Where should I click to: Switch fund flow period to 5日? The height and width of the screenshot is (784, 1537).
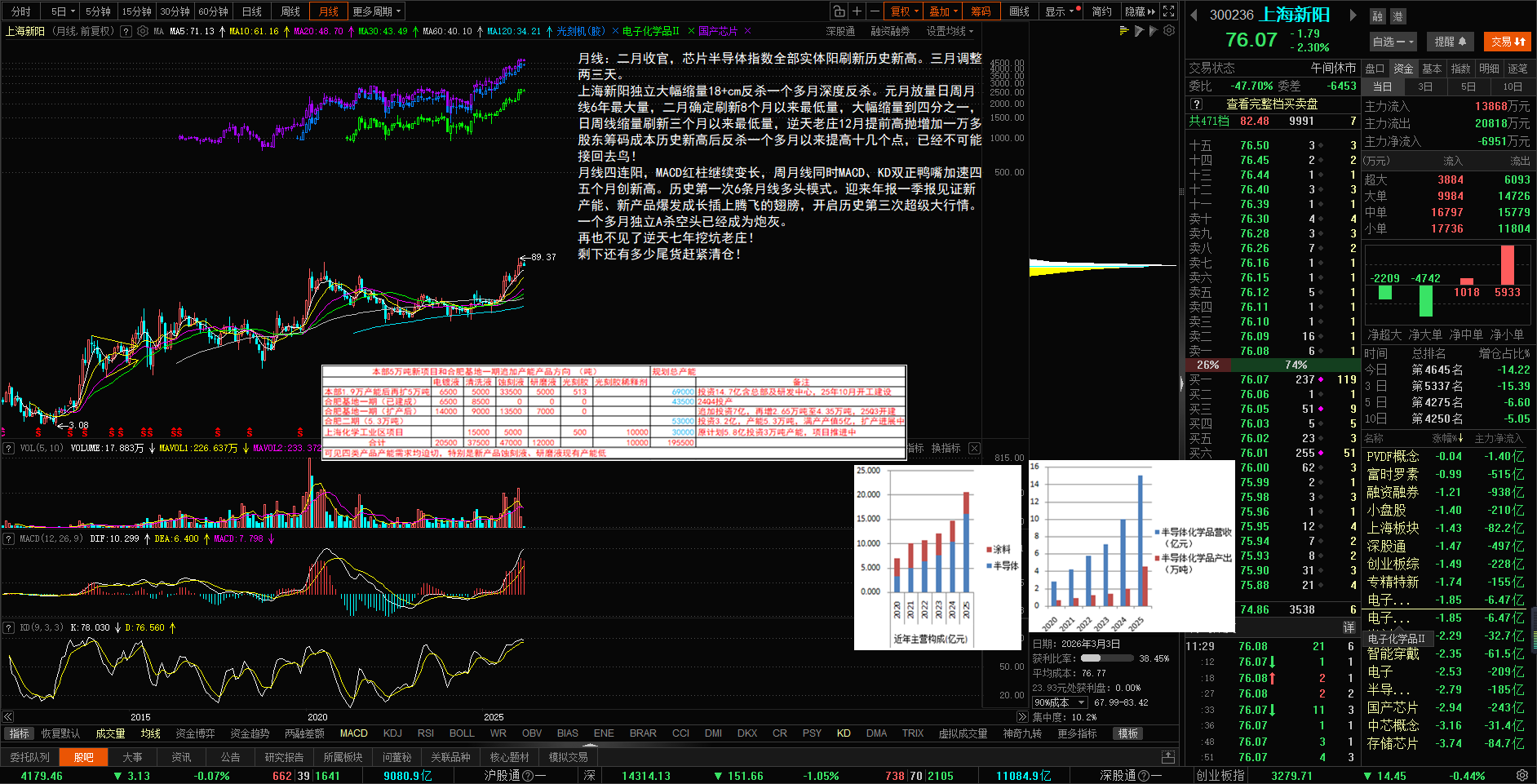(1468, 86)
